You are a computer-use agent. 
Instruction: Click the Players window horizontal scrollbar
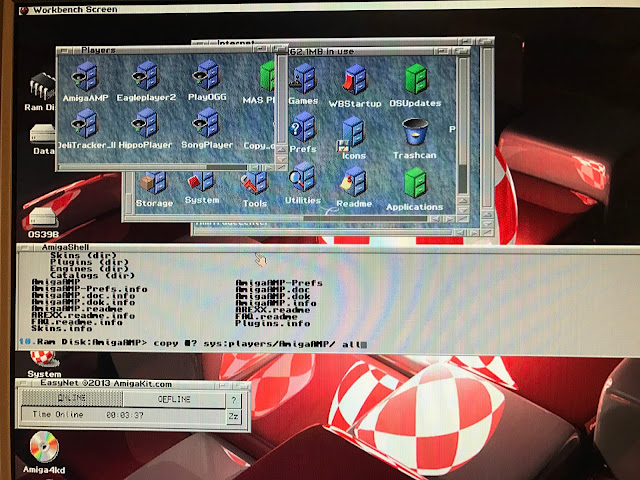coord(153,167)
